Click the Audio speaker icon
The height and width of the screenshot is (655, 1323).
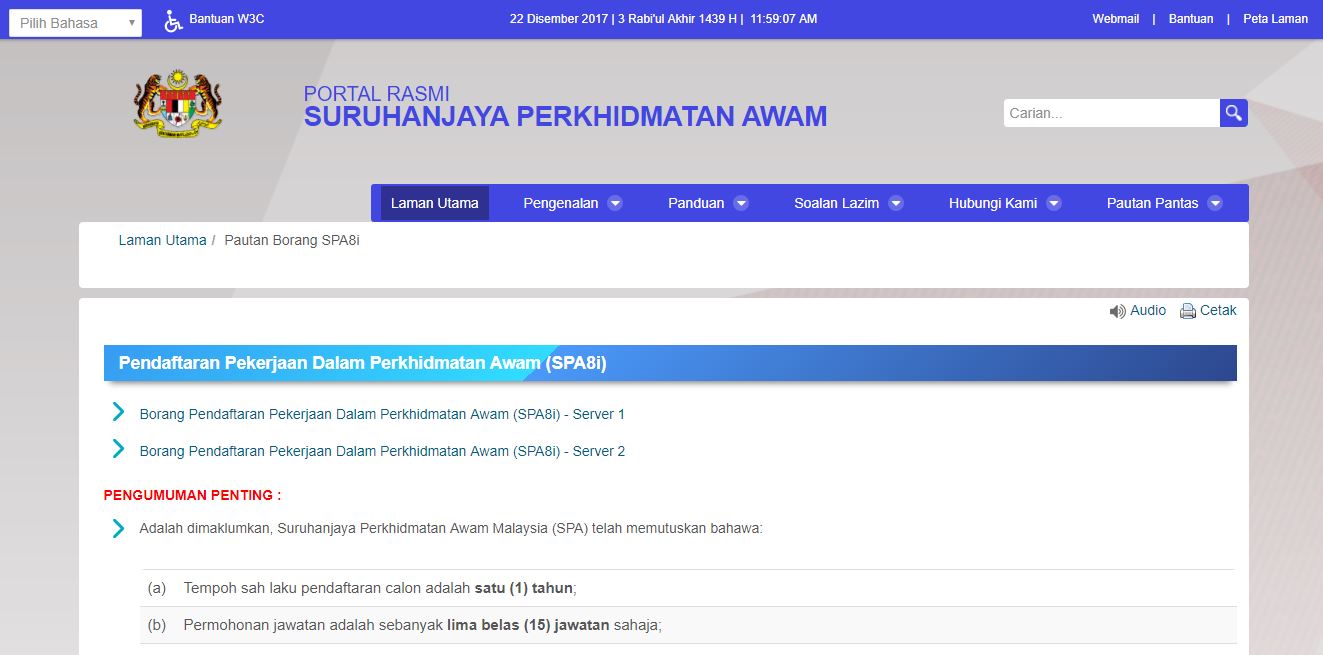pos(1118,311)
